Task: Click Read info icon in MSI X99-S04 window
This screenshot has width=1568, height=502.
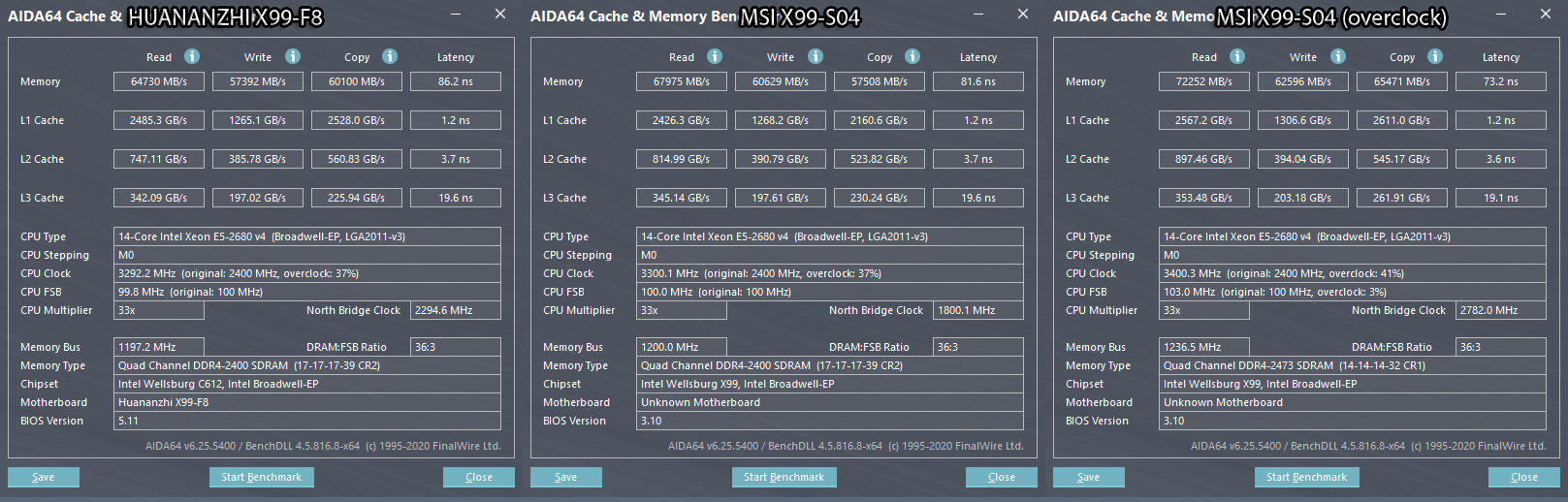Action: pos(715,56)
